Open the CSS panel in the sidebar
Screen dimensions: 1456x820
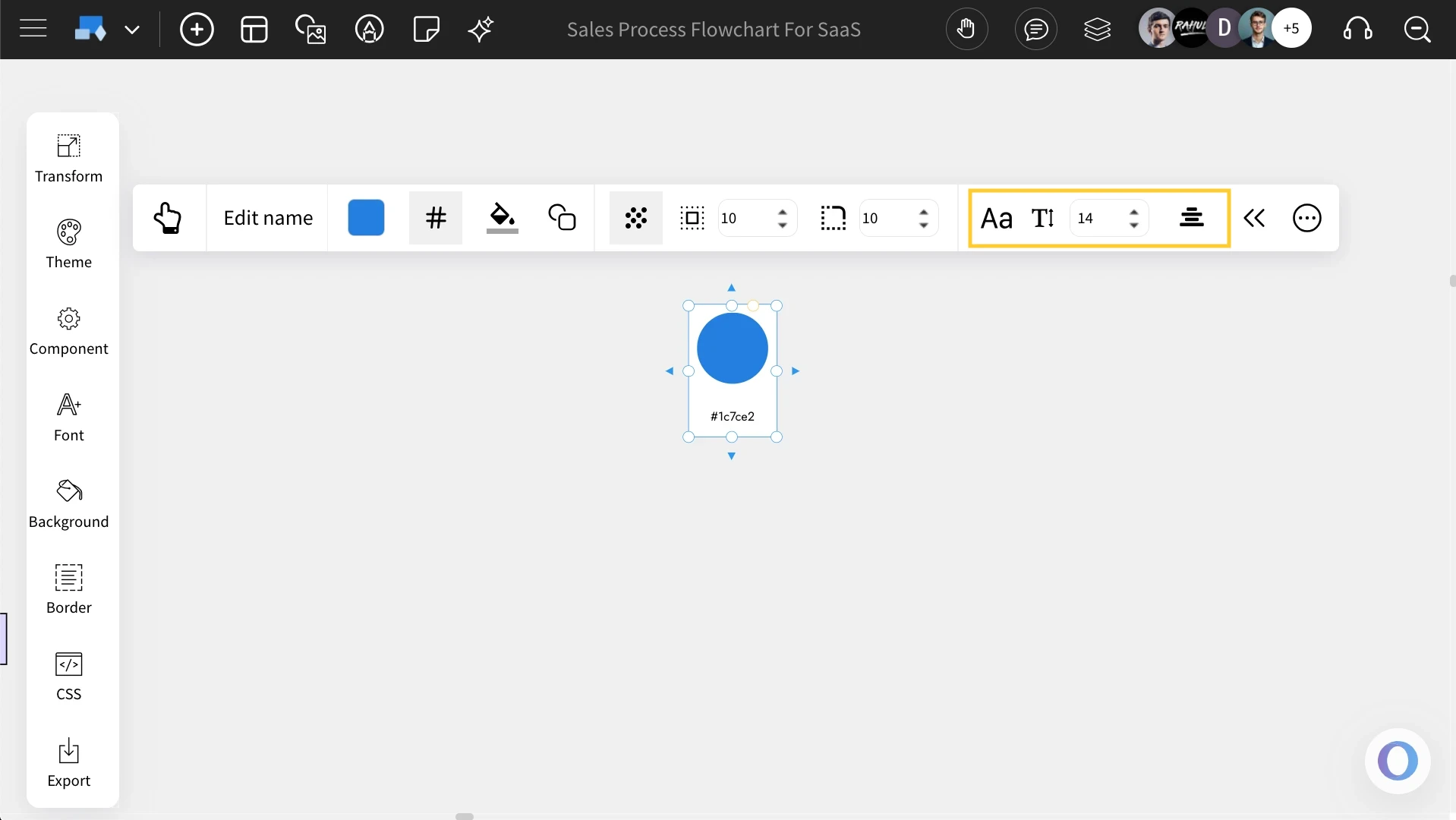pos(69,674)
